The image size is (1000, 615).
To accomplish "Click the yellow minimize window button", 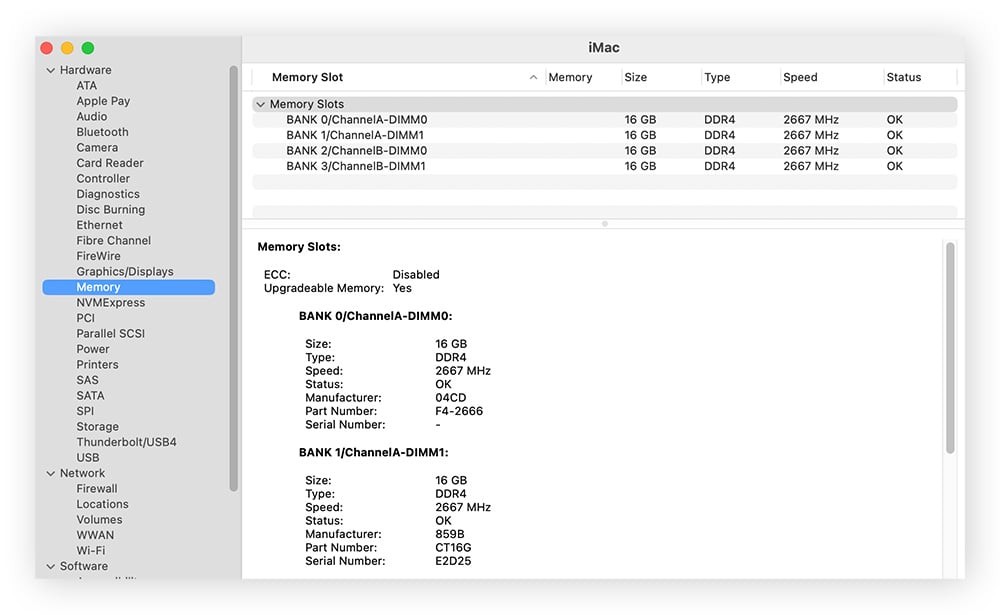I will (x=67, y=48).
